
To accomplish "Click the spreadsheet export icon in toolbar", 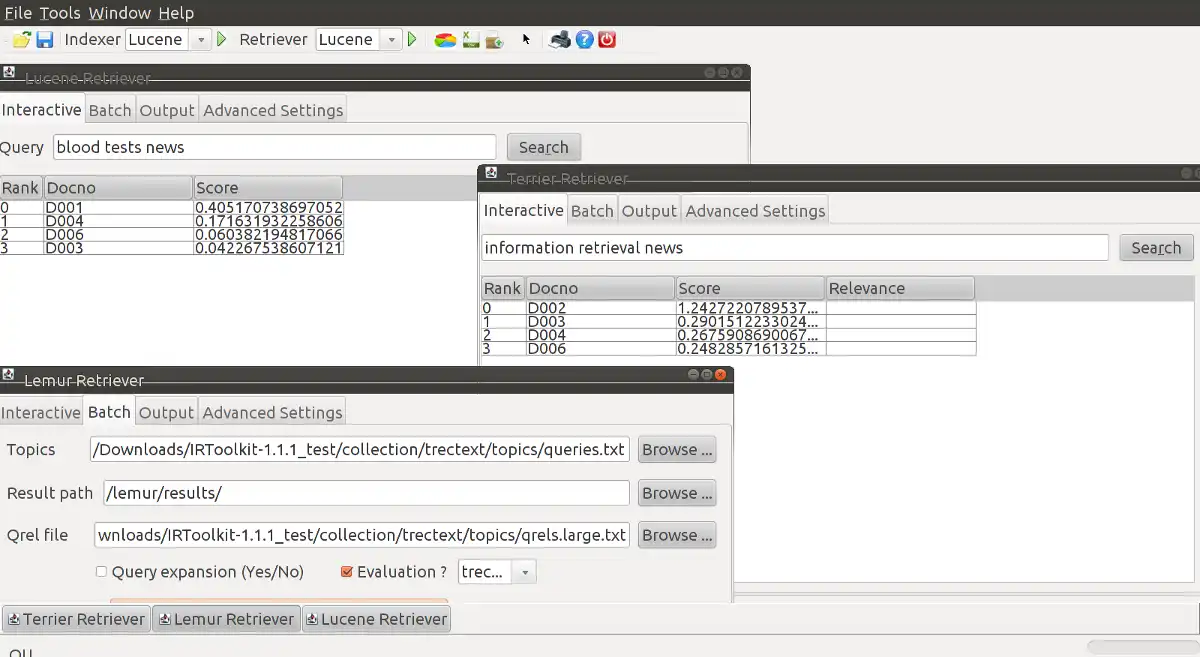I will click(470, 40).
